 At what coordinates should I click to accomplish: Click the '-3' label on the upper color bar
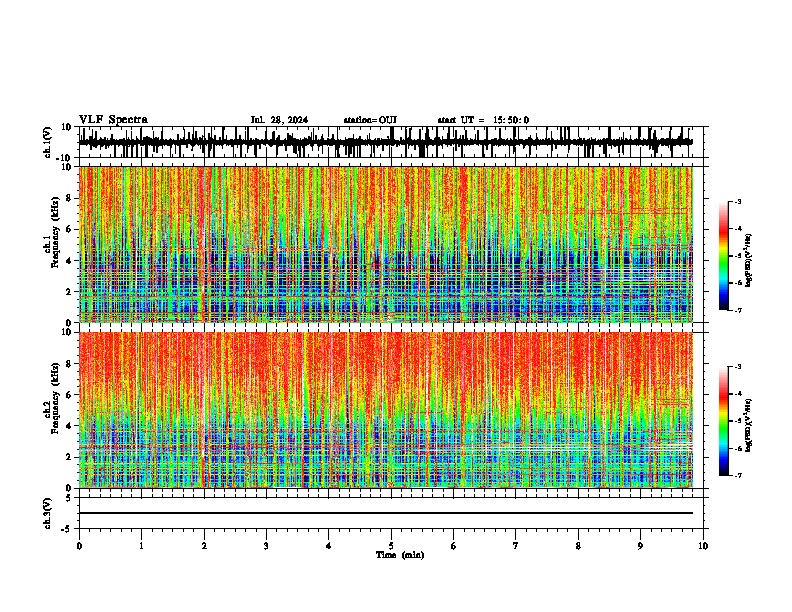(x=738, y=201)
